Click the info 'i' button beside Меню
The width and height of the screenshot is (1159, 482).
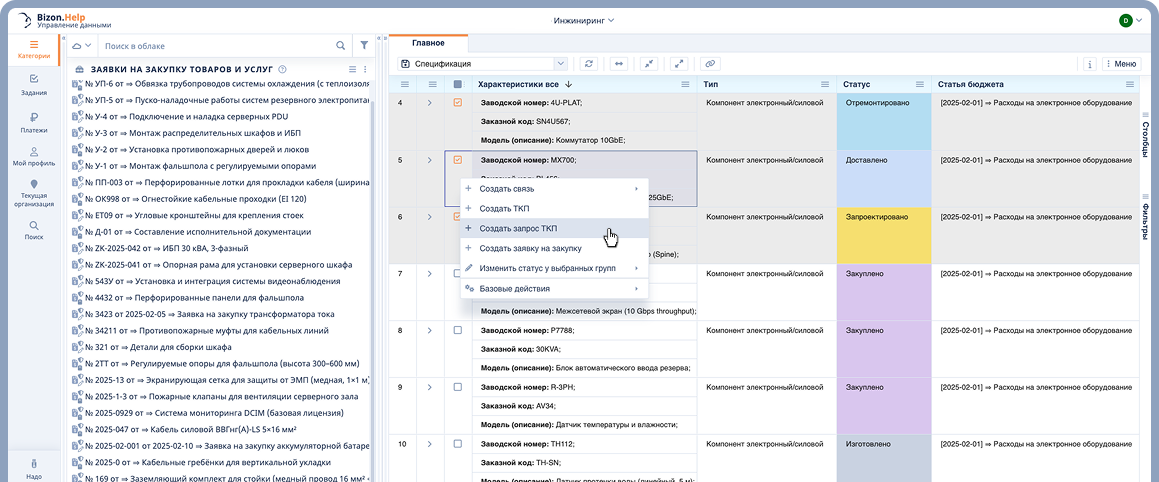tap(1090, 64)
